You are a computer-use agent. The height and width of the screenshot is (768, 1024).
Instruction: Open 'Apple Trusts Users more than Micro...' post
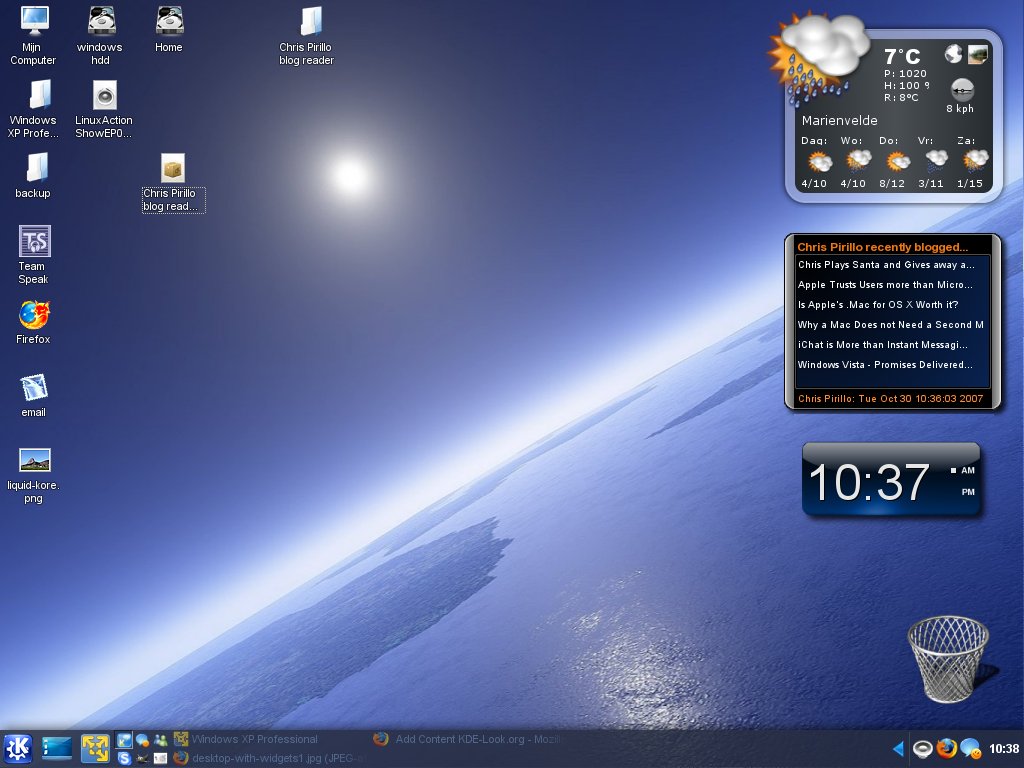point(885,285)
